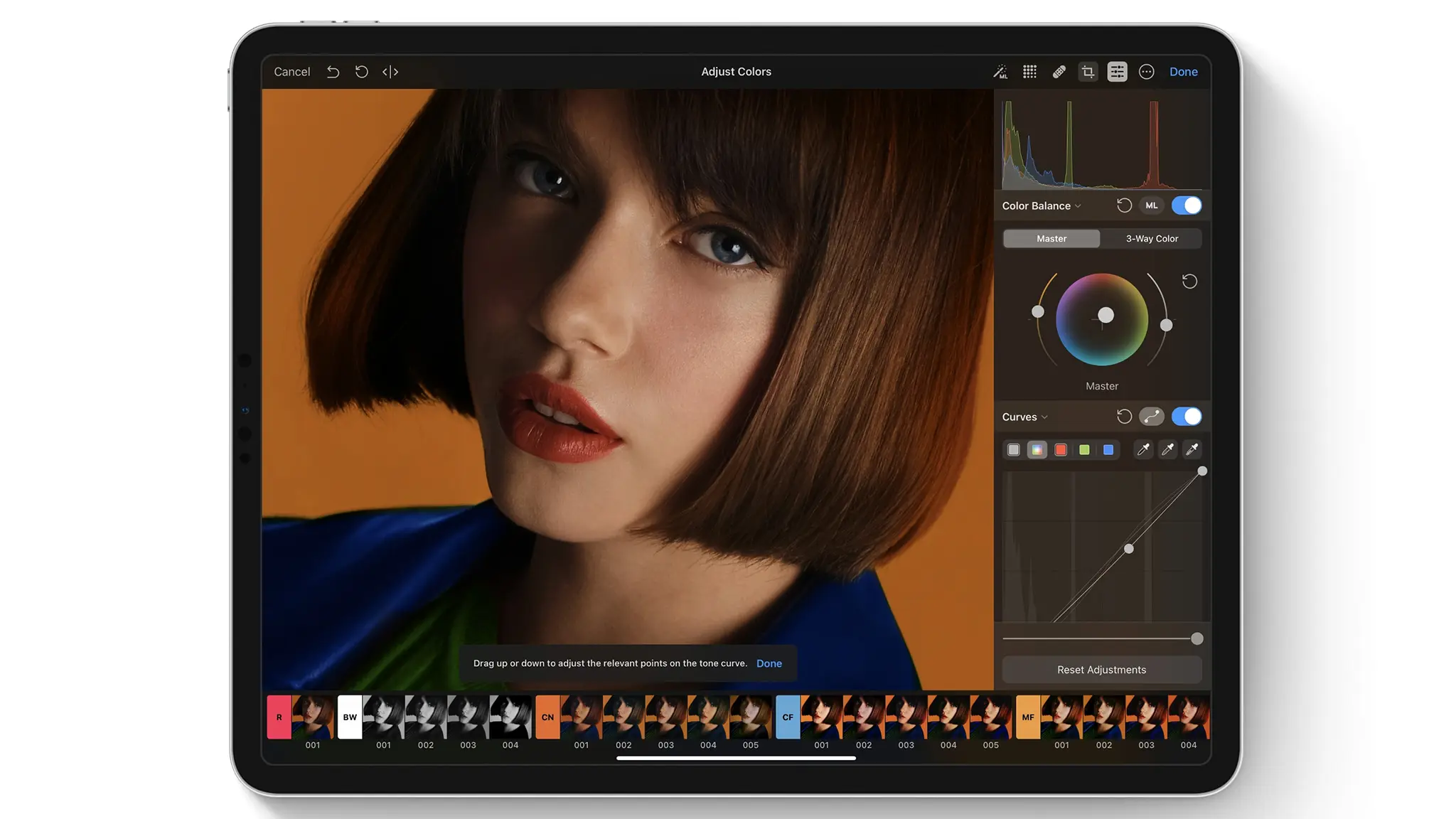
Task: Expand the Color Balance dropdown
Action: 1042,206
